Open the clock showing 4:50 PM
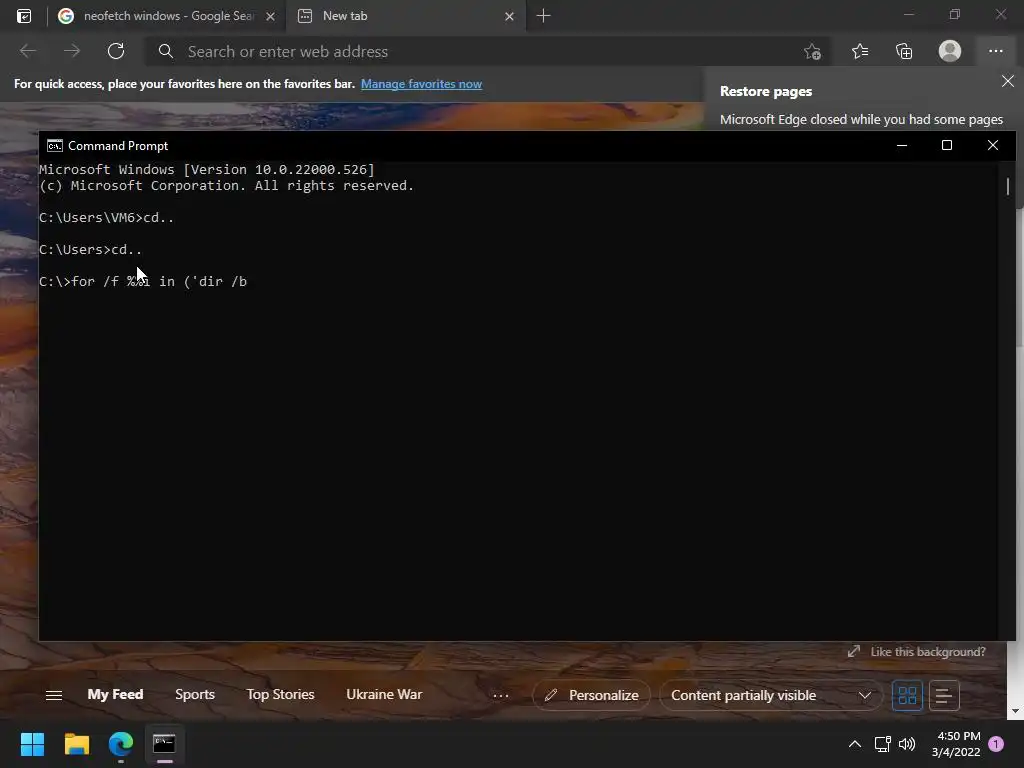 point(956,744)
